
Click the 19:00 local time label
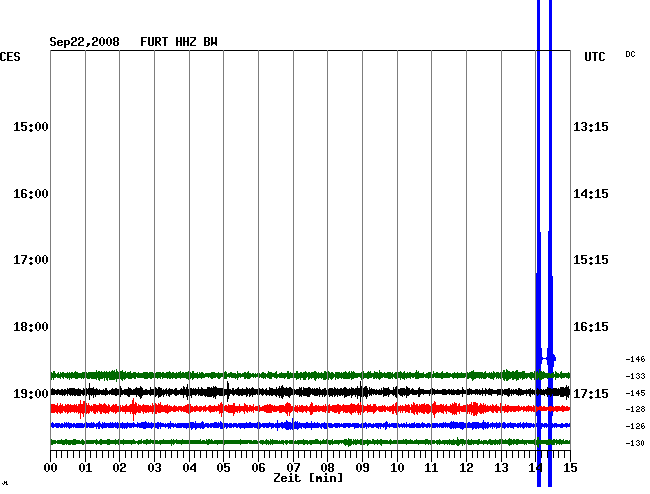(31, 393)
